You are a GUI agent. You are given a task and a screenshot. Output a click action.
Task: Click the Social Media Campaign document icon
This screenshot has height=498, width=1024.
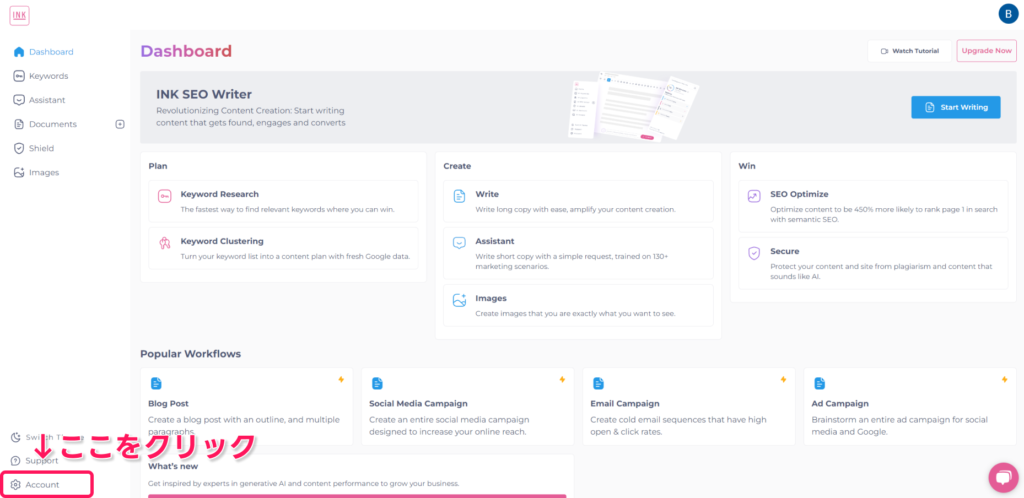(x=377, y=383)
